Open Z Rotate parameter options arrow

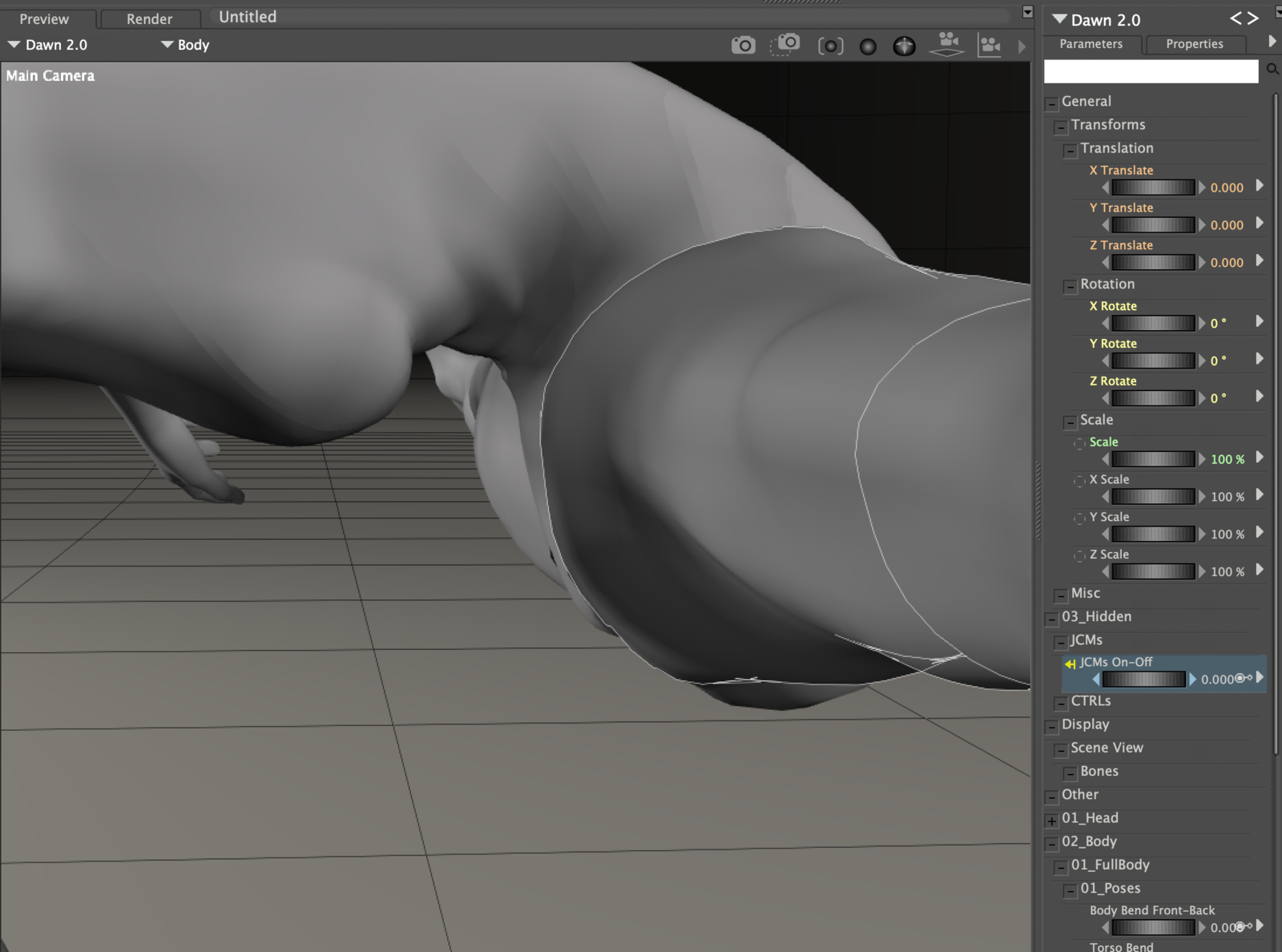(x=1260, y=396)
